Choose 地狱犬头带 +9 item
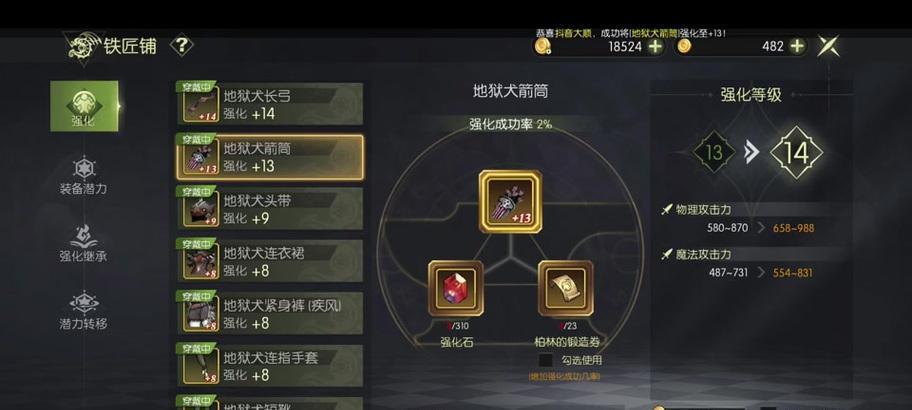 [270, 209]
